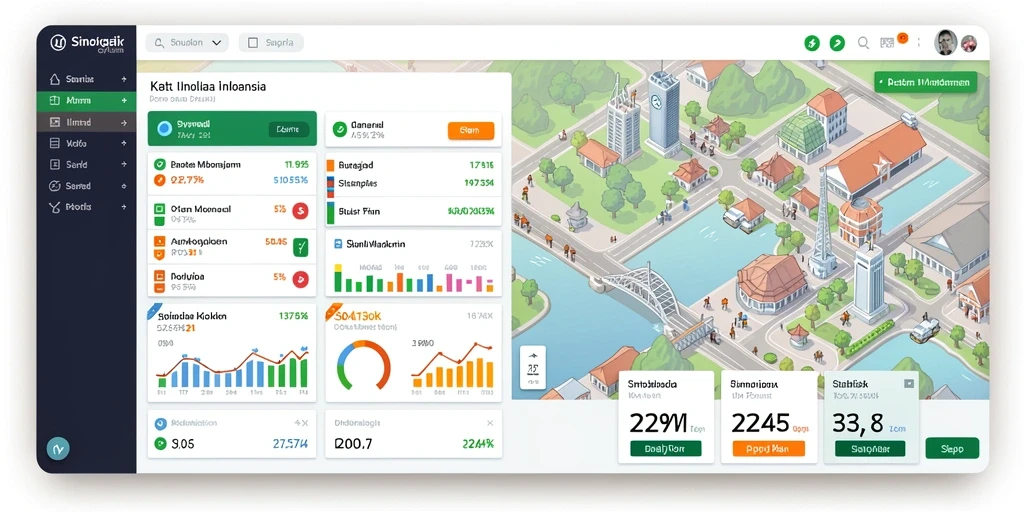Open the magnifier search icon in top bar
Screen dimensions: 1024x512
pos(863,43)
